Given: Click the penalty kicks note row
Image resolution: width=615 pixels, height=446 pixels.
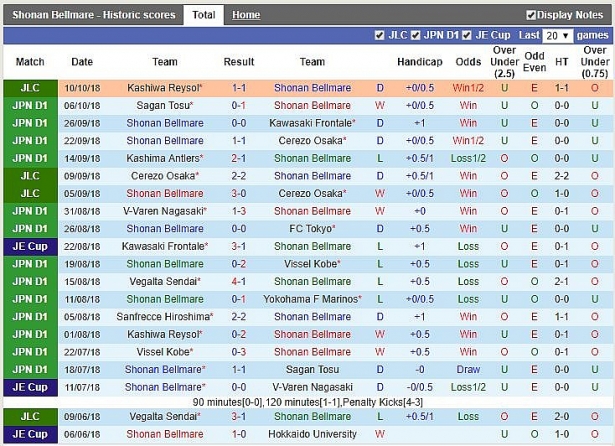Looking at the screenshot, I should (308, 402).
